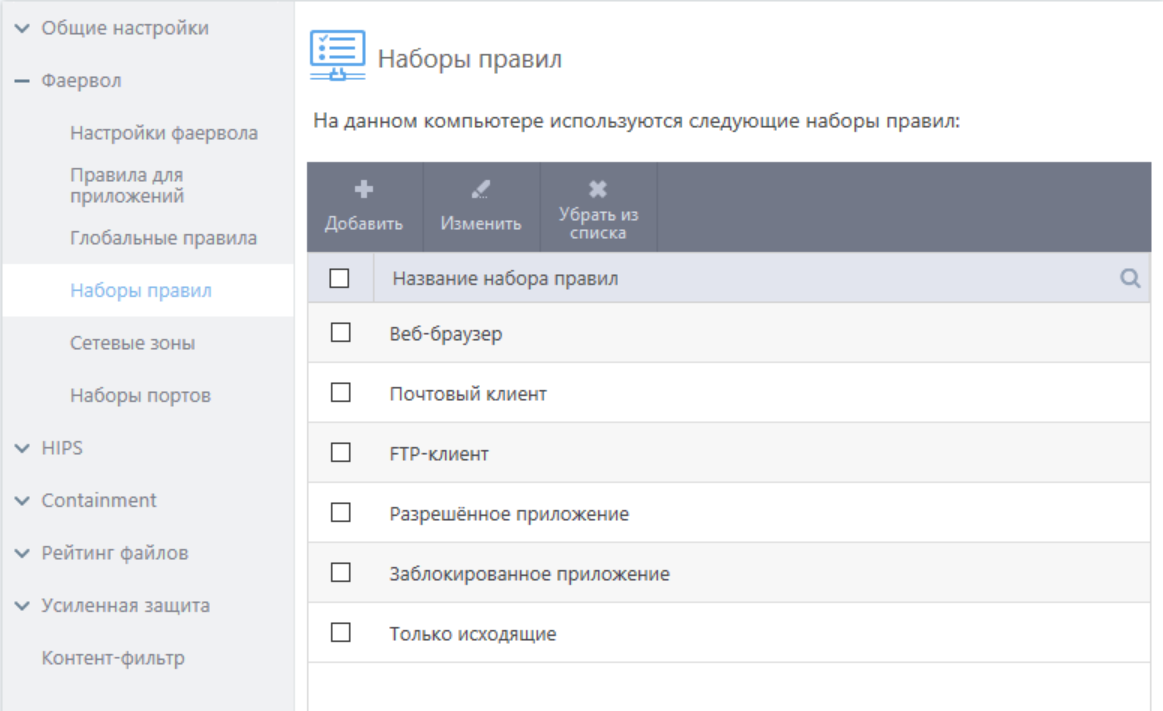Open Глобальные правила page
1163x711 pixels.
tap(163, 238)
